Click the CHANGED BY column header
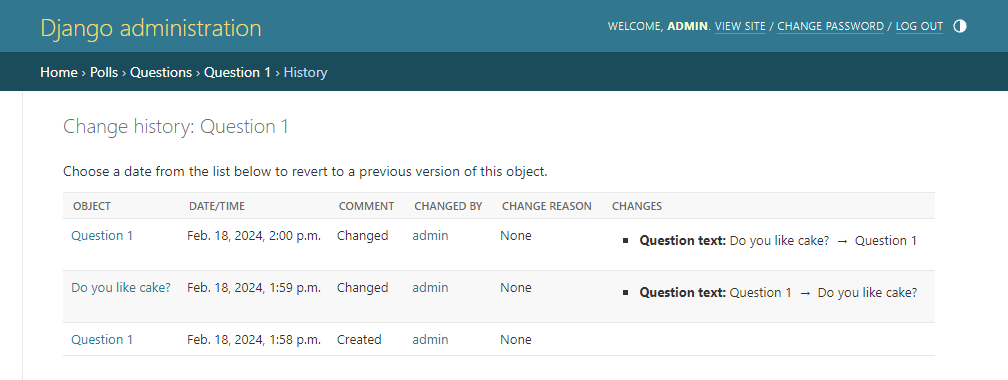 [x=448, y=206]
